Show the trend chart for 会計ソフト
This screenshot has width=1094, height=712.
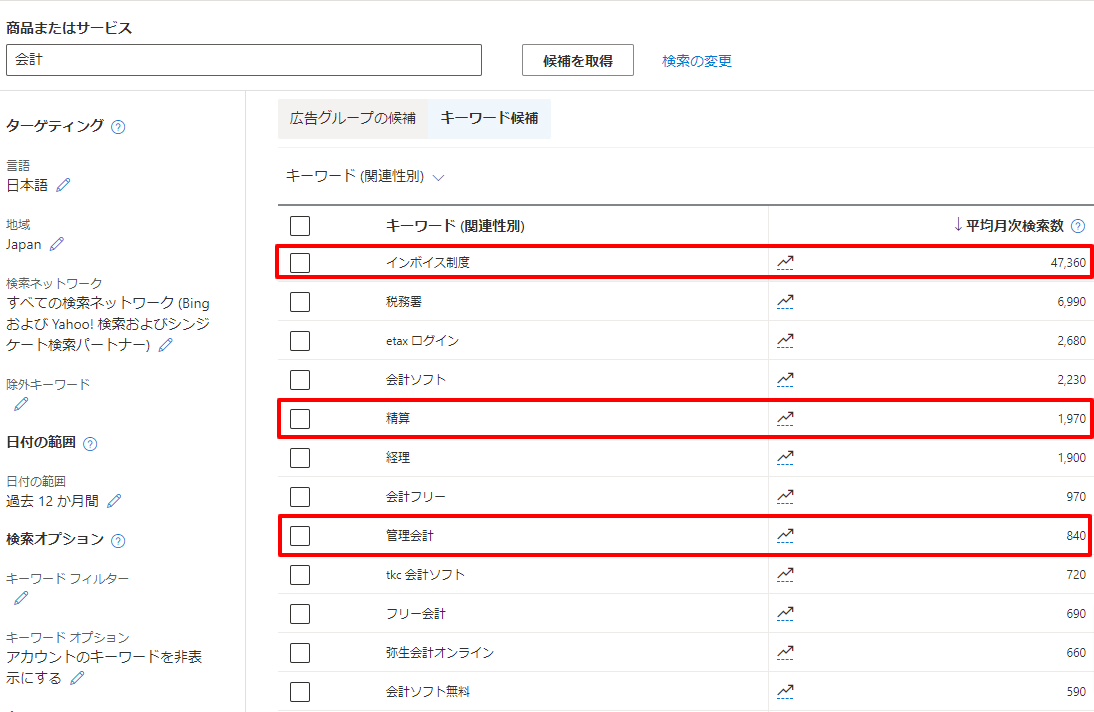(x=785, y=380)
